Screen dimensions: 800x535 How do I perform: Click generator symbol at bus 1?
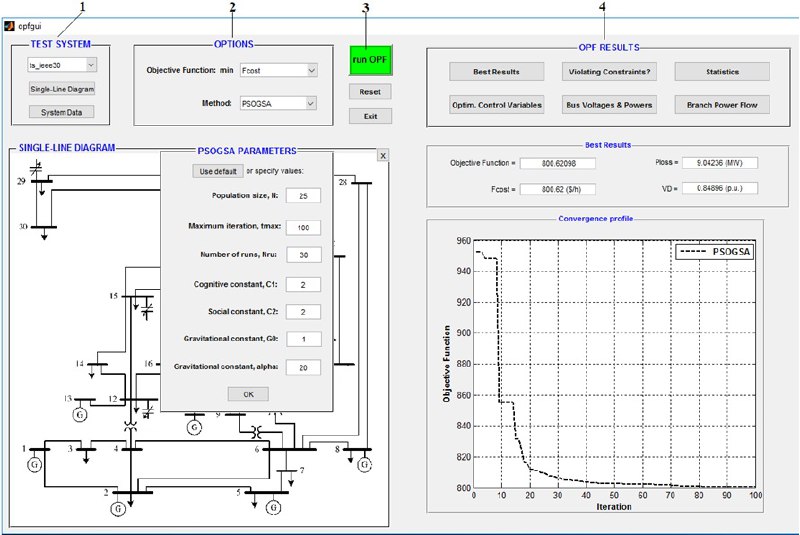point(35,465)
